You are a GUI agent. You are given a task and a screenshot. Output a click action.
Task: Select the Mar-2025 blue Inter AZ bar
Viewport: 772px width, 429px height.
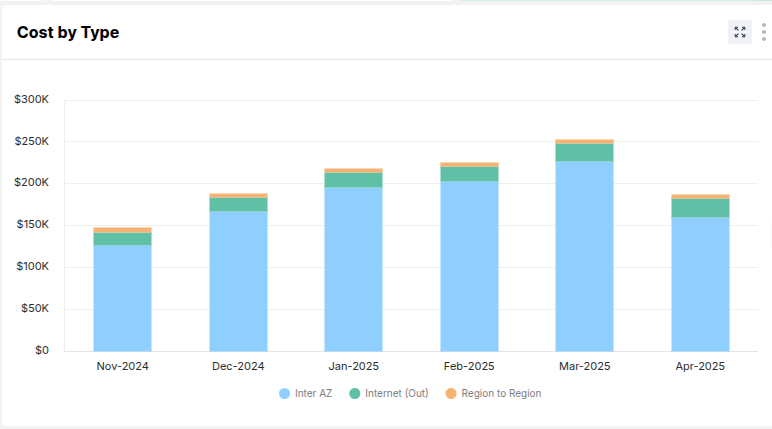tap(584, 255)
